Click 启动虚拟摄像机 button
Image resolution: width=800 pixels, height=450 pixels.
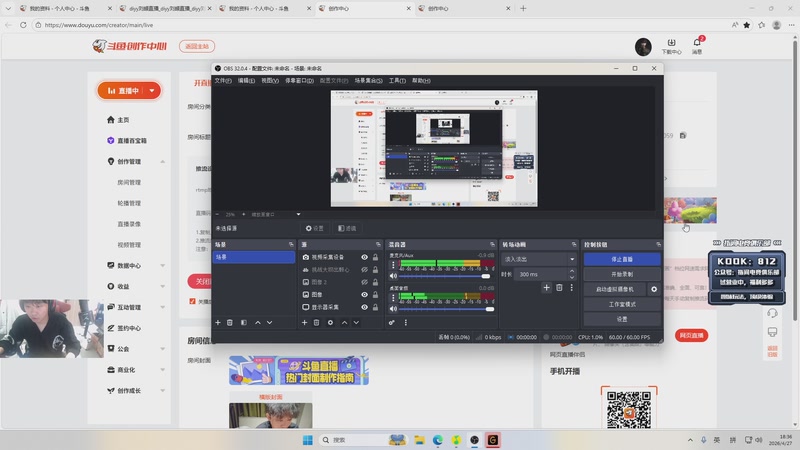[x=615, y=289]
